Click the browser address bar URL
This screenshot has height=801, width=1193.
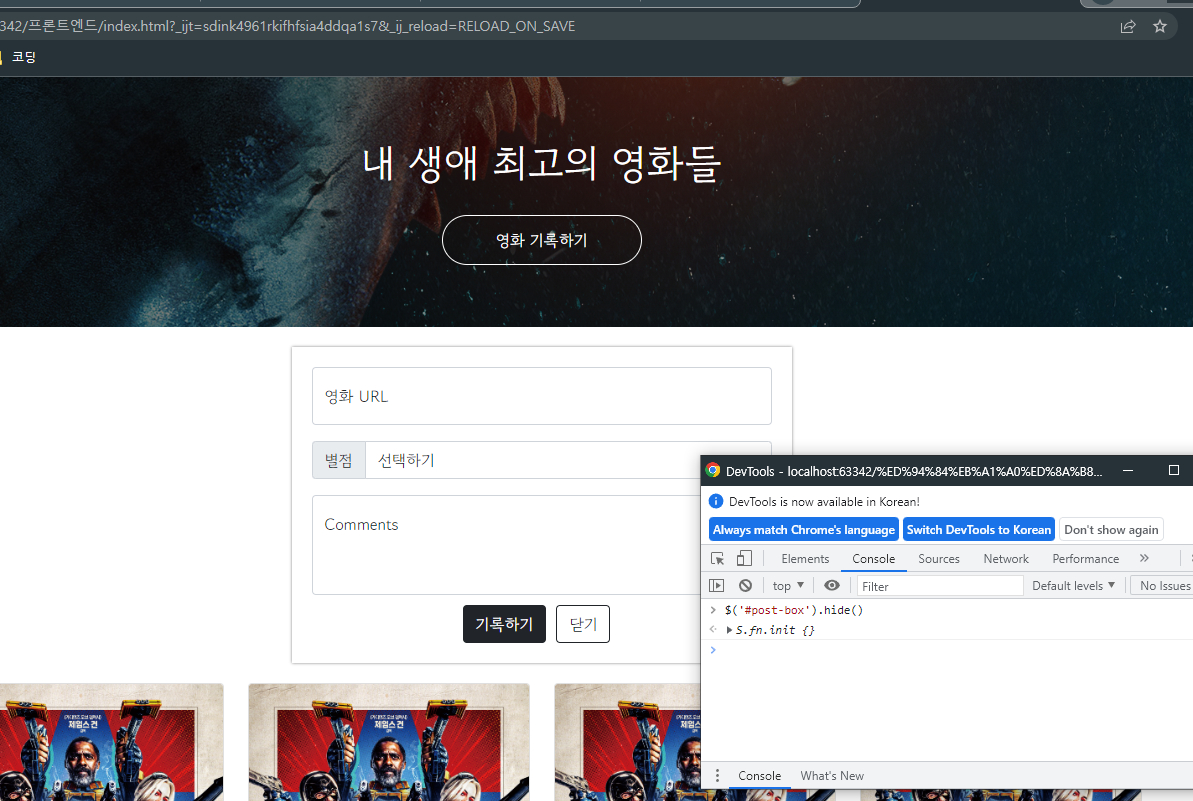(288, 27)
